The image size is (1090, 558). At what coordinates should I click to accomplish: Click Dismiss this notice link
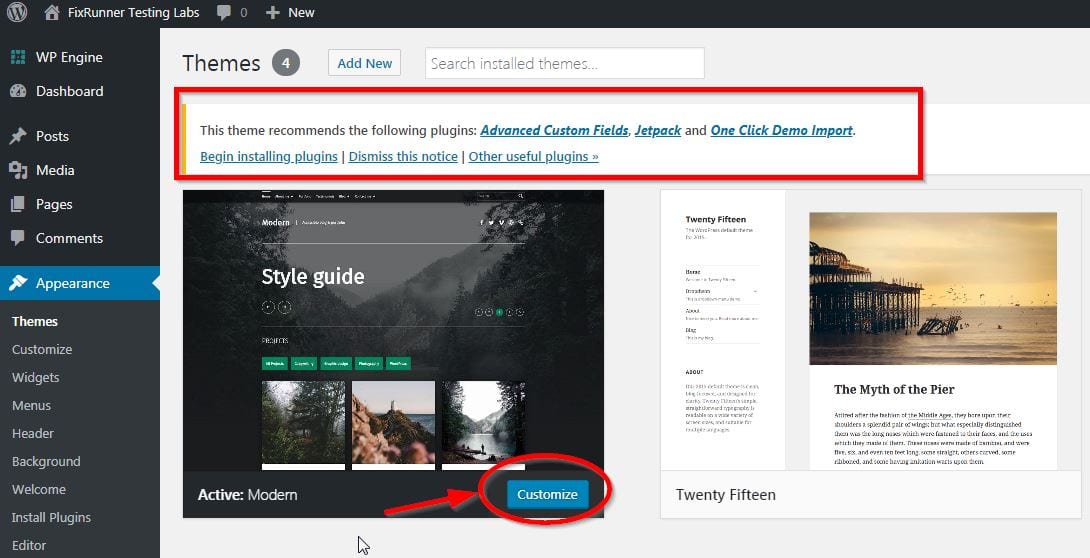[403, 156]
